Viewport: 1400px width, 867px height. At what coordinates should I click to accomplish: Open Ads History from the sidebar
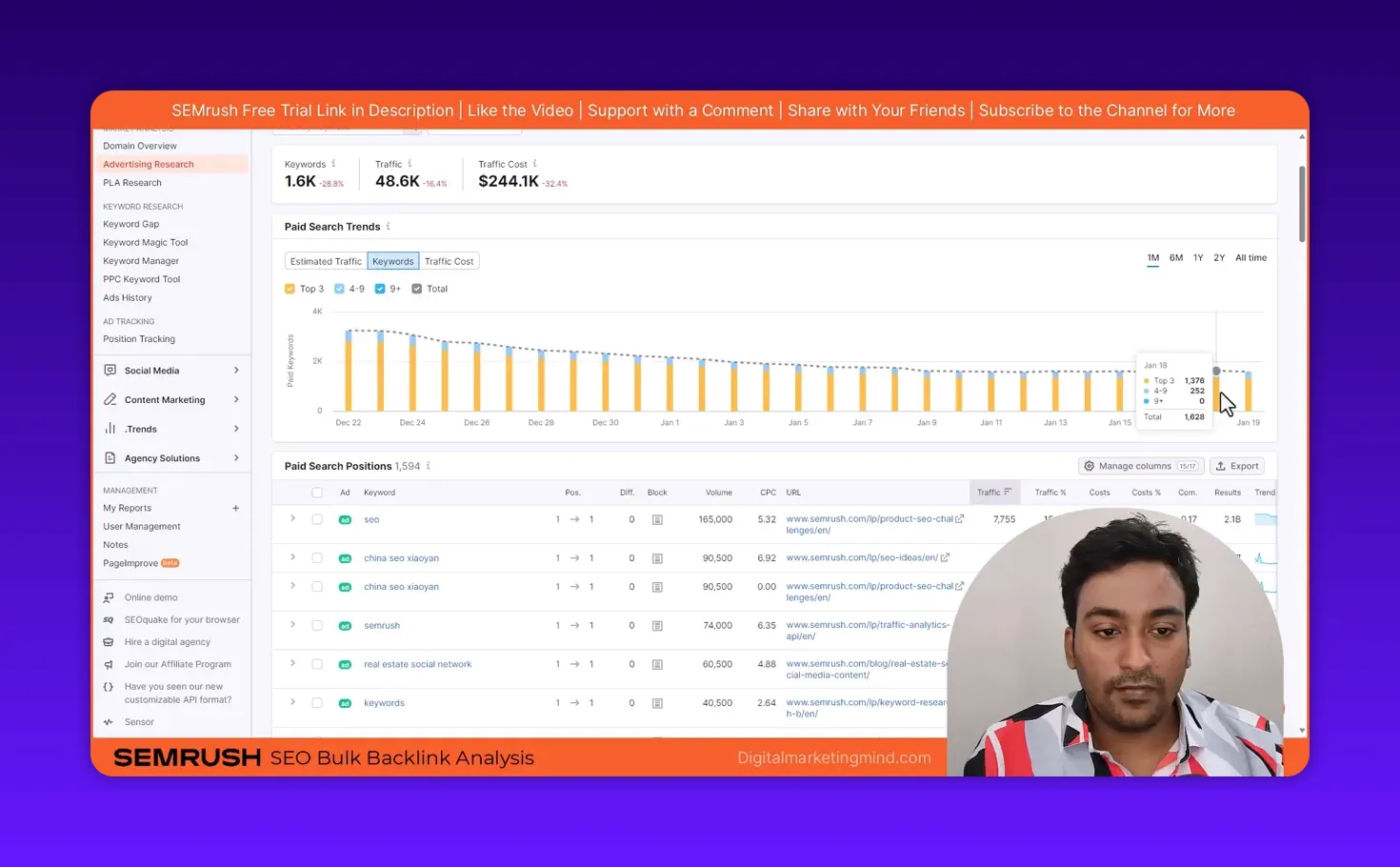point(127,297)
